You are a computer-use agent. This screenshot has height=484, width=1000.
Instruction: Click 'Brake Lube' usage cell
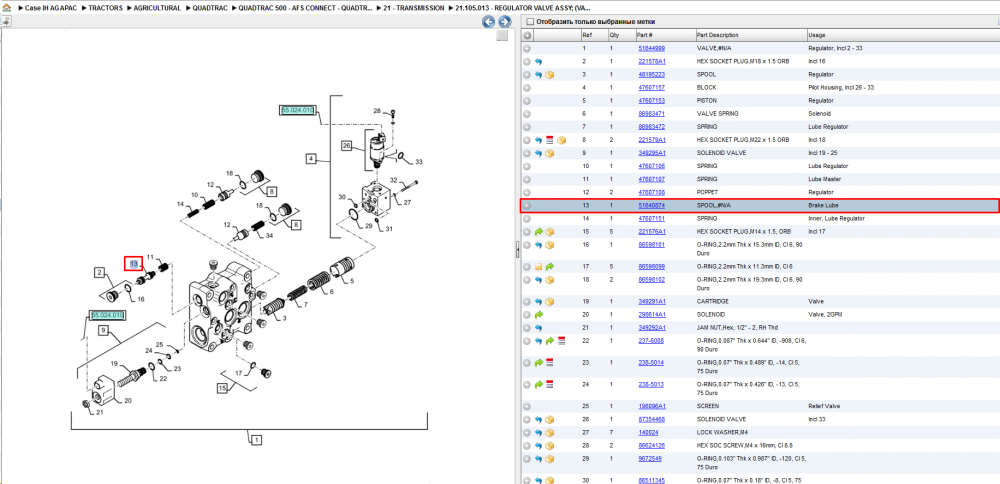[823, 205]
